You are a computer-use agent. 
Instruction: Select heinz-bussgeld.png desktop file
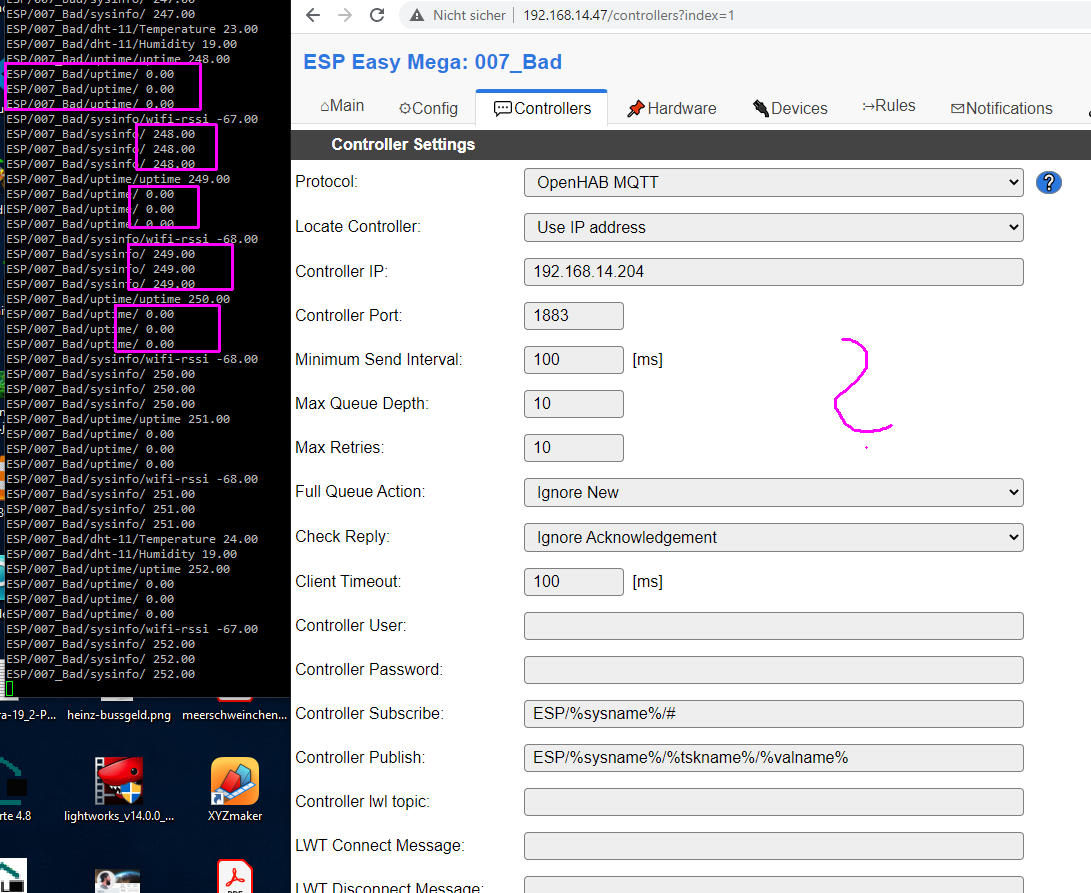click(119, 715)
